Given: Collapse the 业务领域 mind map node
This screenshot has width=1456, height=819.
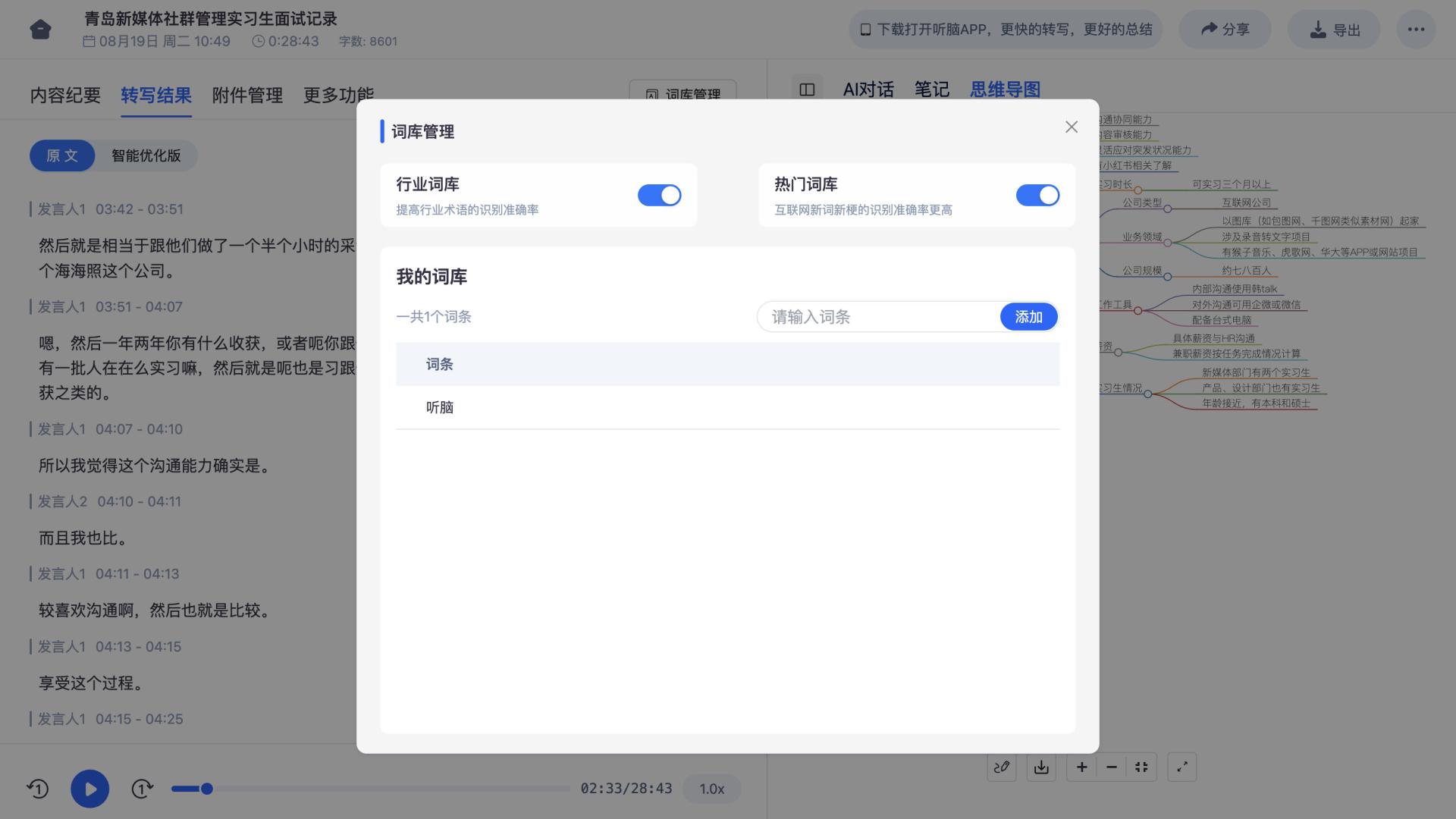Looking at the screenshot, I should tap(1168, 243).
